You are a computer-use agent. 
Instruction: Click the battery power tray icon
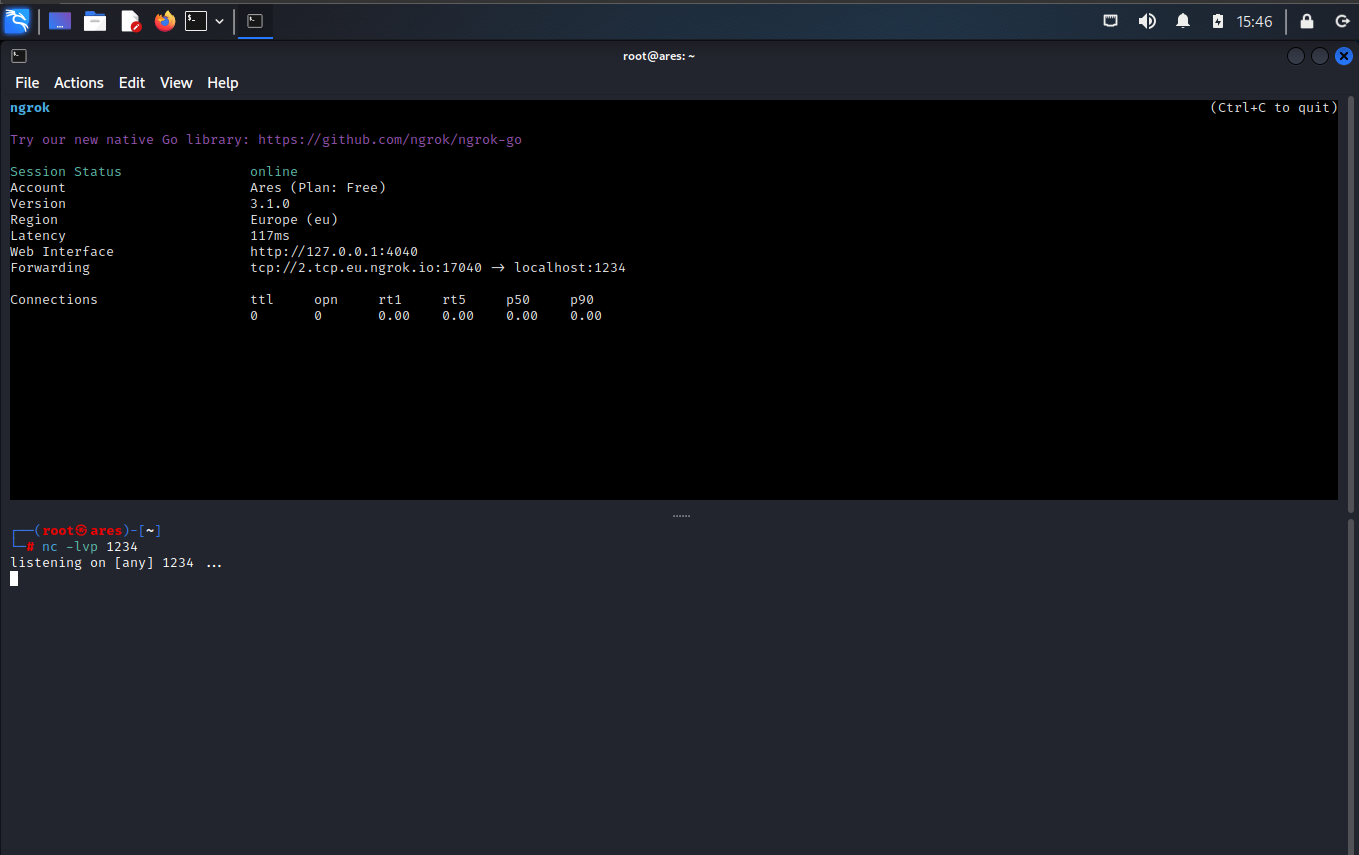[1217, 21]
